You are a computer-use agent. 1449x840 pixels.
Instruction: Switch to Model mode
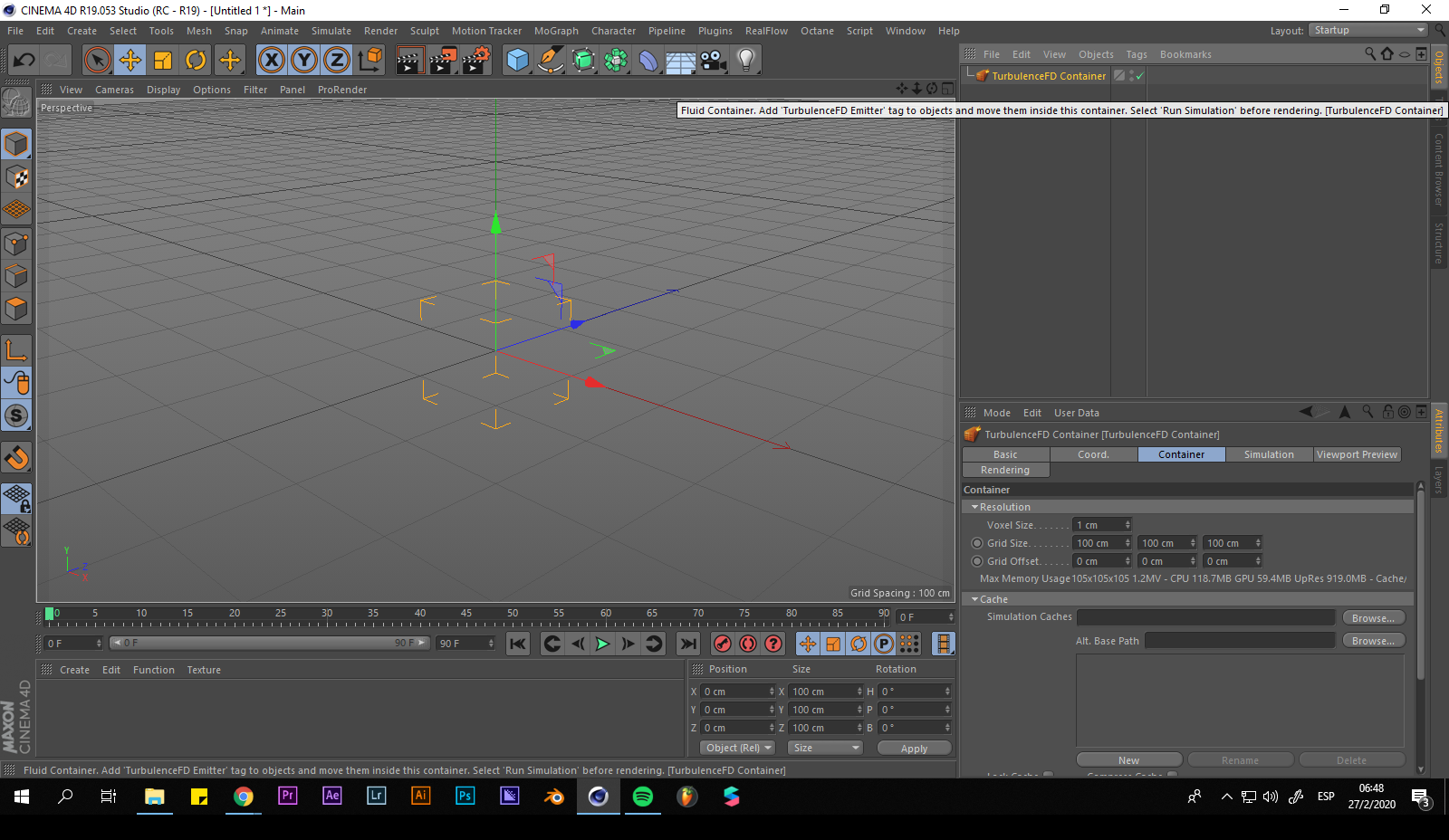tap(16, 144)
